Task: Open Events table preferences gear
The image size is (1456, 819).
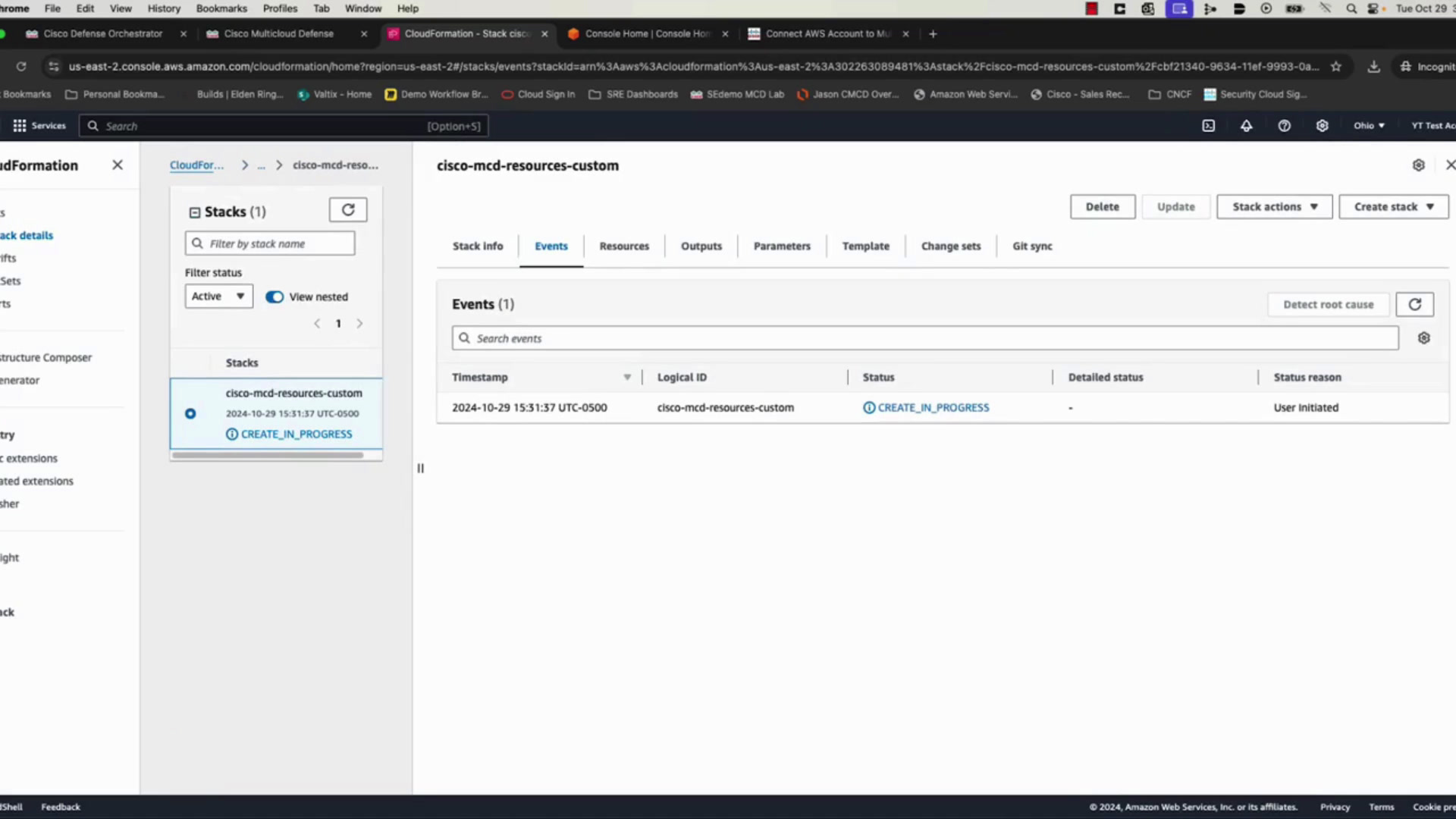Action: (1424, 338)
